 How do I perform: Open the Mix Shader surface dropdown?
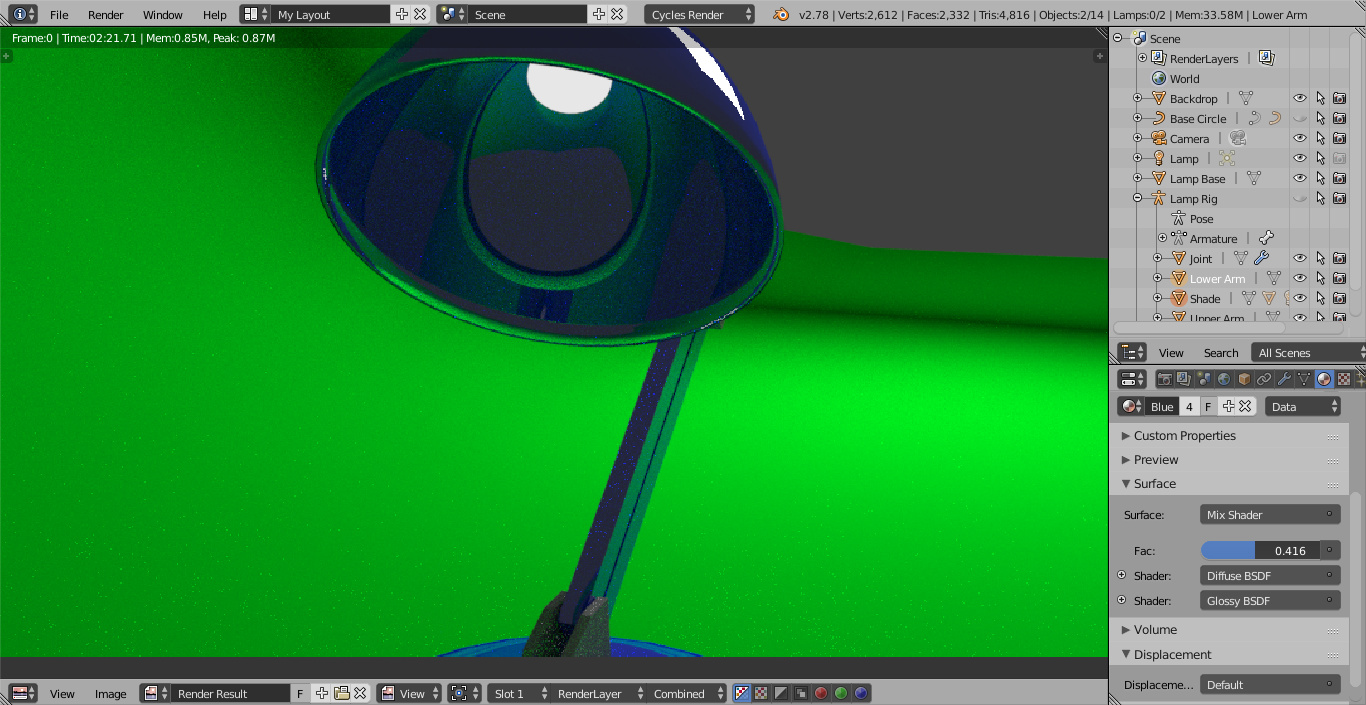tap(1270, 515)
